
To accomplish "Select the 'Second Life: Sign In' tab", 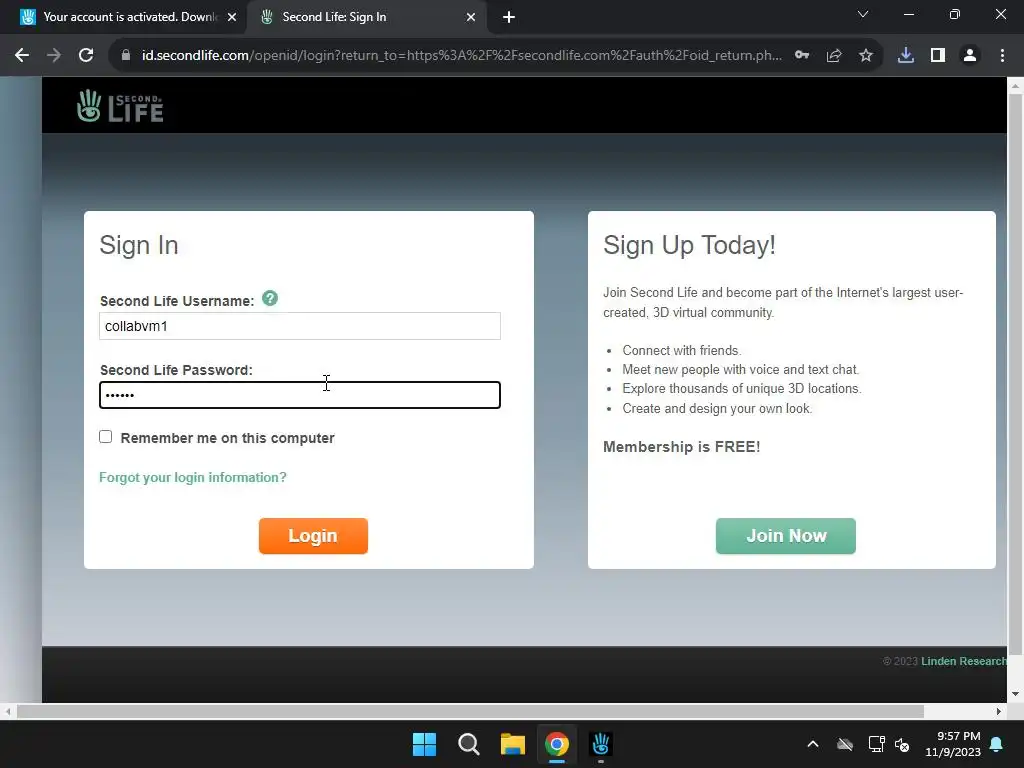I will 366,17.
